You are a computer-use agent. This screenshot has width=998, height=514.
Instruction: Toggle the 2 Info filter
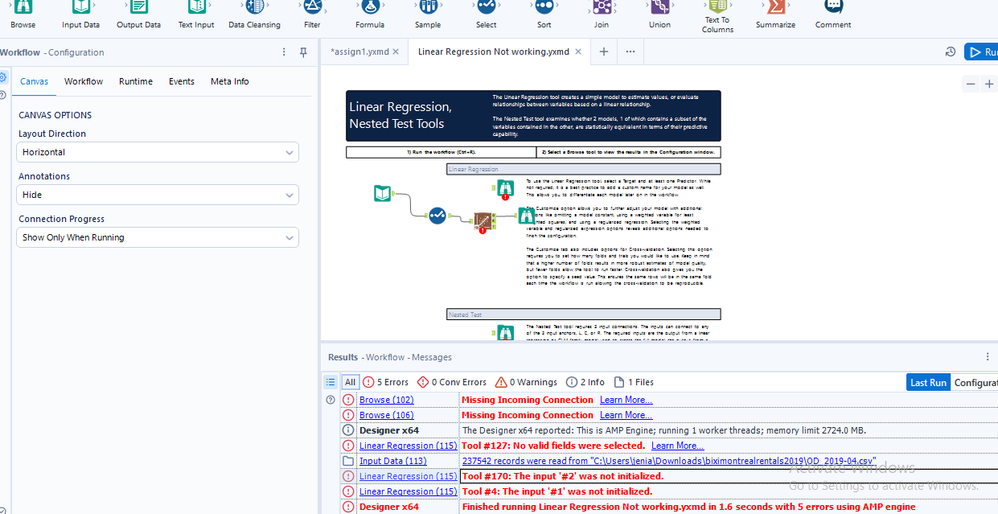pos(585,382)
